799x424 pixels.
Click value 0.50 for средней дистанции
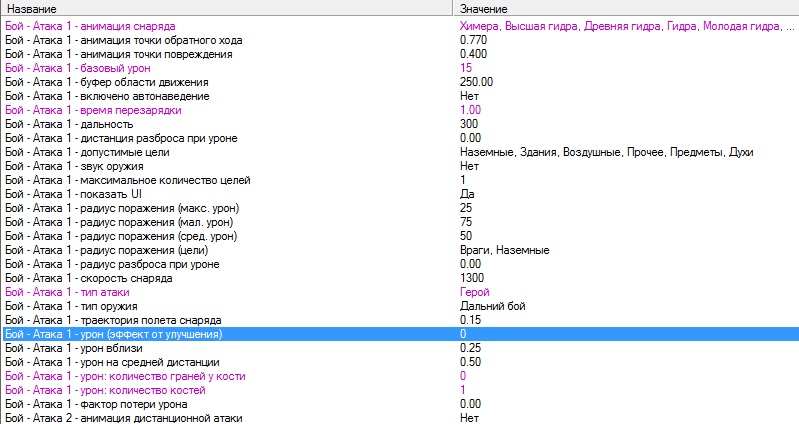pyautogui.click(x=470, y=362)
